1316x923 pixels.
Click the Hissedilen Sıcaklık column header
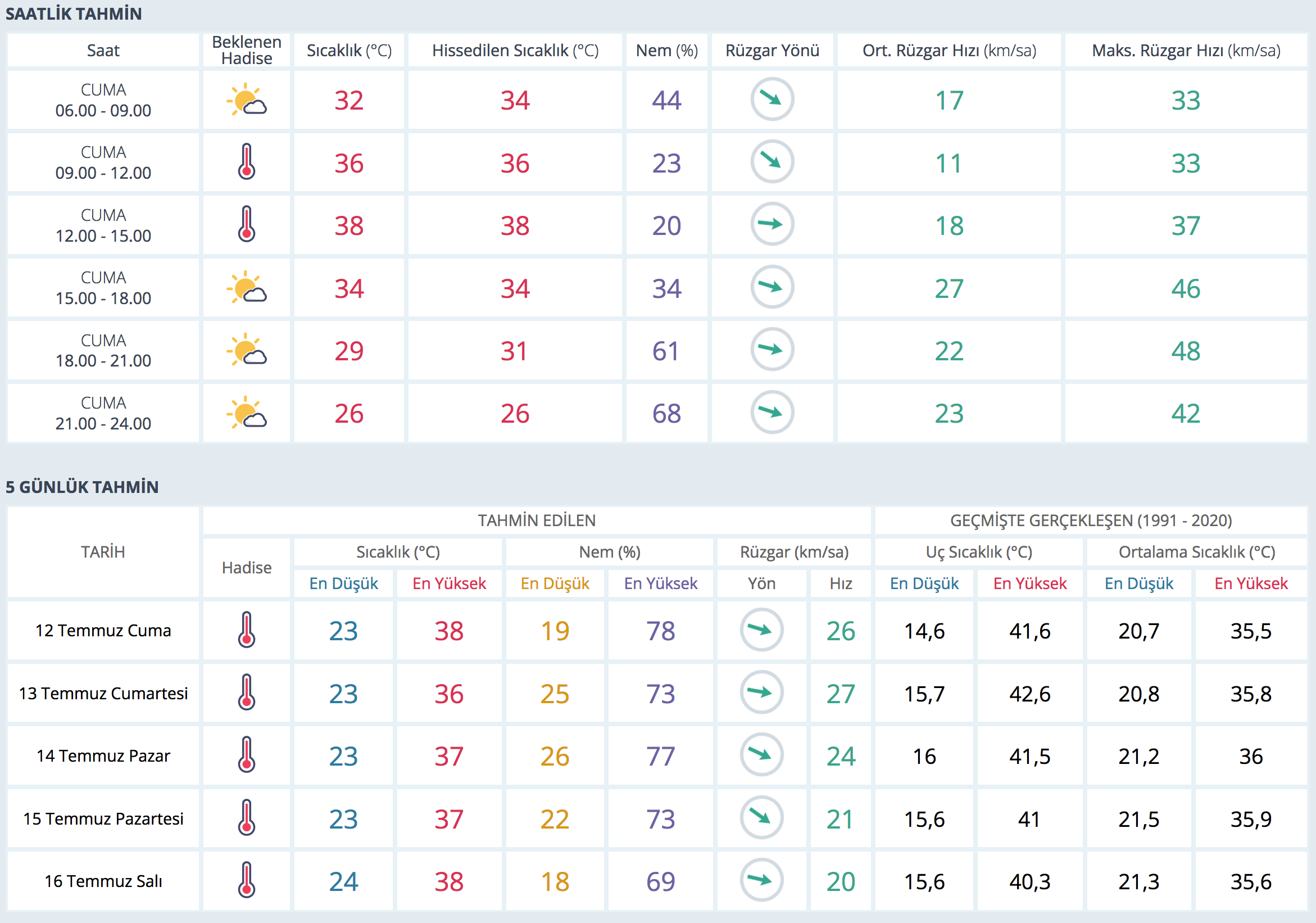click(515, 51)
